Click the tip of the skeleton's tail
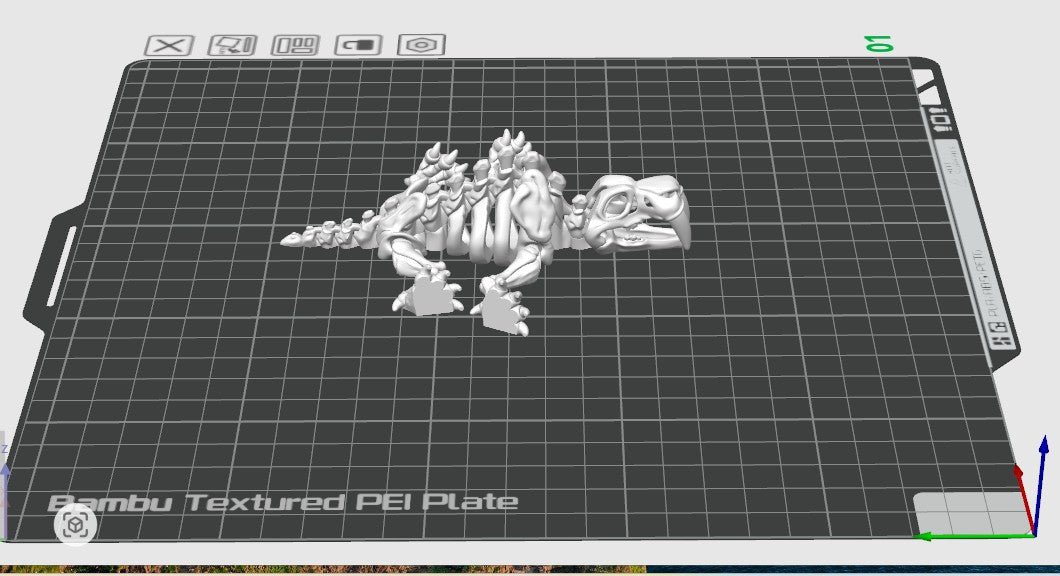The width and height of the screenshot is (1060, 576). point(289,239)
